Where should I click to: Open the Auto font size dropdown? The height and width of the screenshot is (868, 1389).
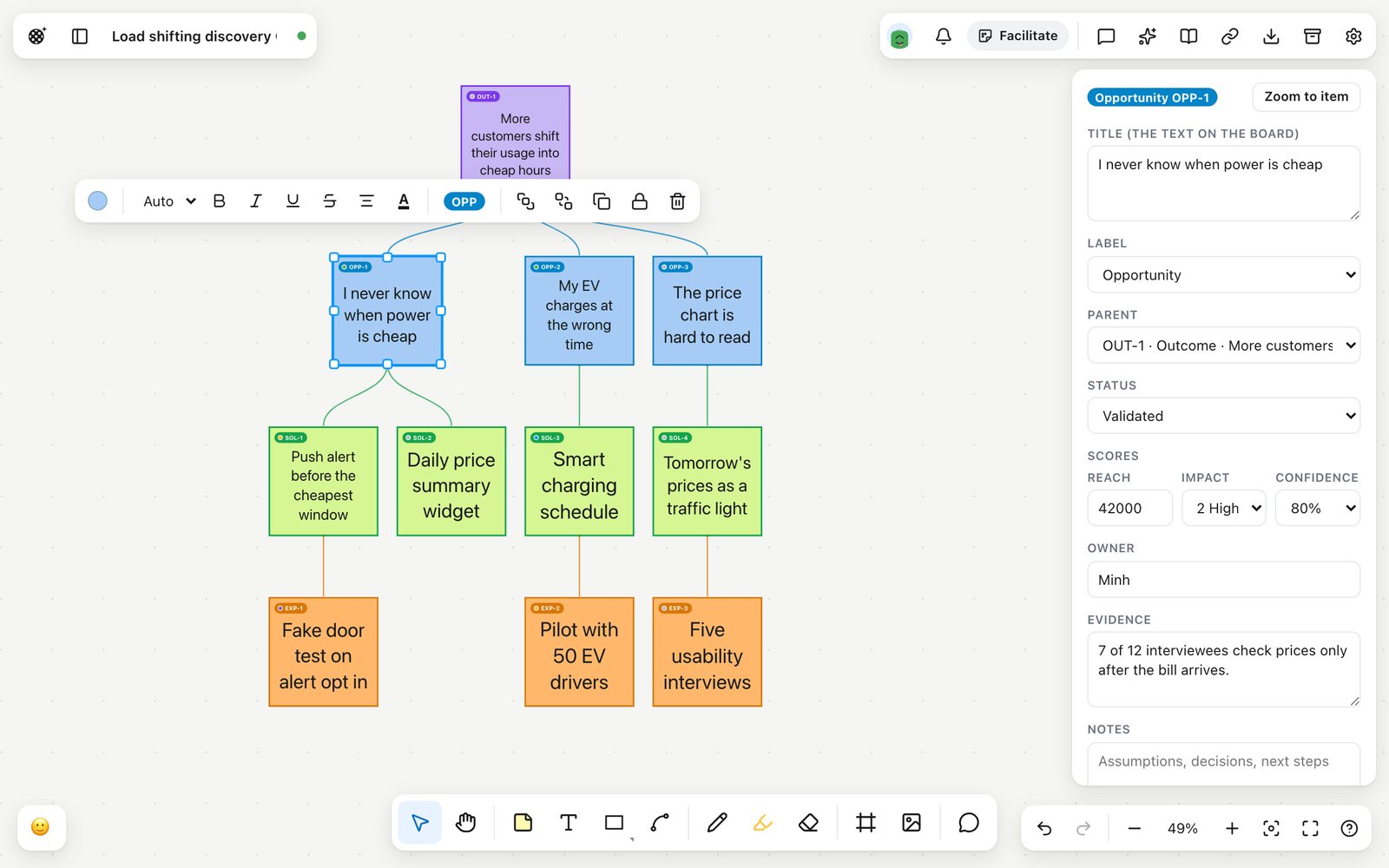169,201
